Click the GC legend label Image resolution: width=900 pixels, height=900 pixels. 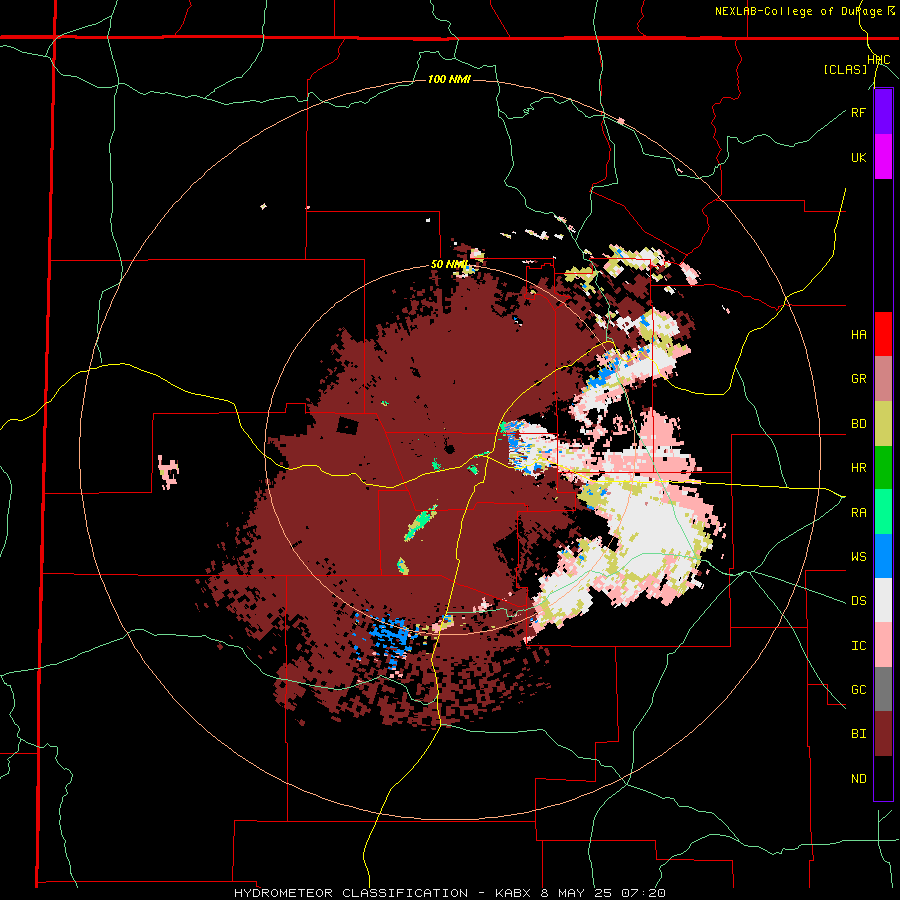click(x=858, y=690)
